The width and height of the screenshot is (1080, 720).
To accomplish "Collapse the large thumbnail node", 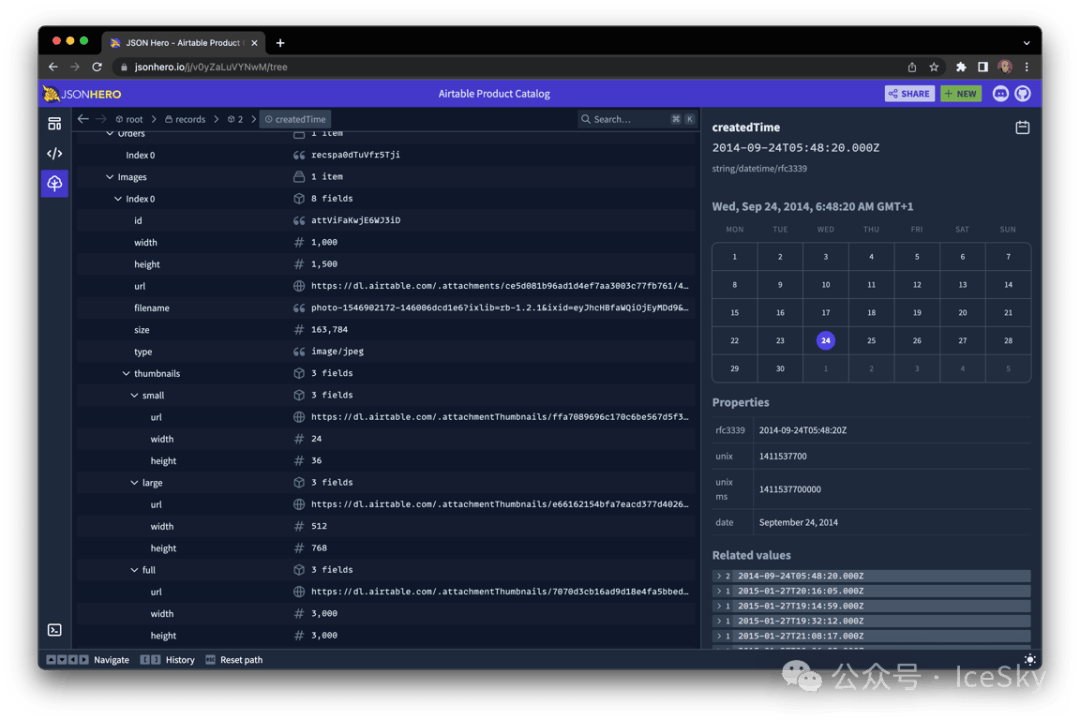I will click(134, 483).
